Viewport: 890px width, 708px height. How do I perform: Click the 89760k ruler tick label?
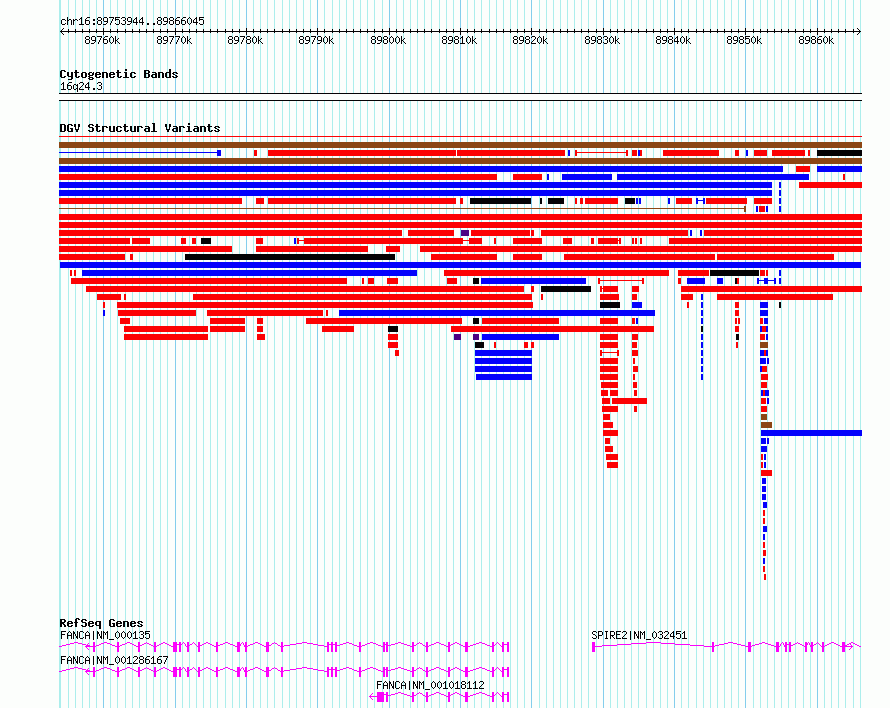tap(102, 40)
